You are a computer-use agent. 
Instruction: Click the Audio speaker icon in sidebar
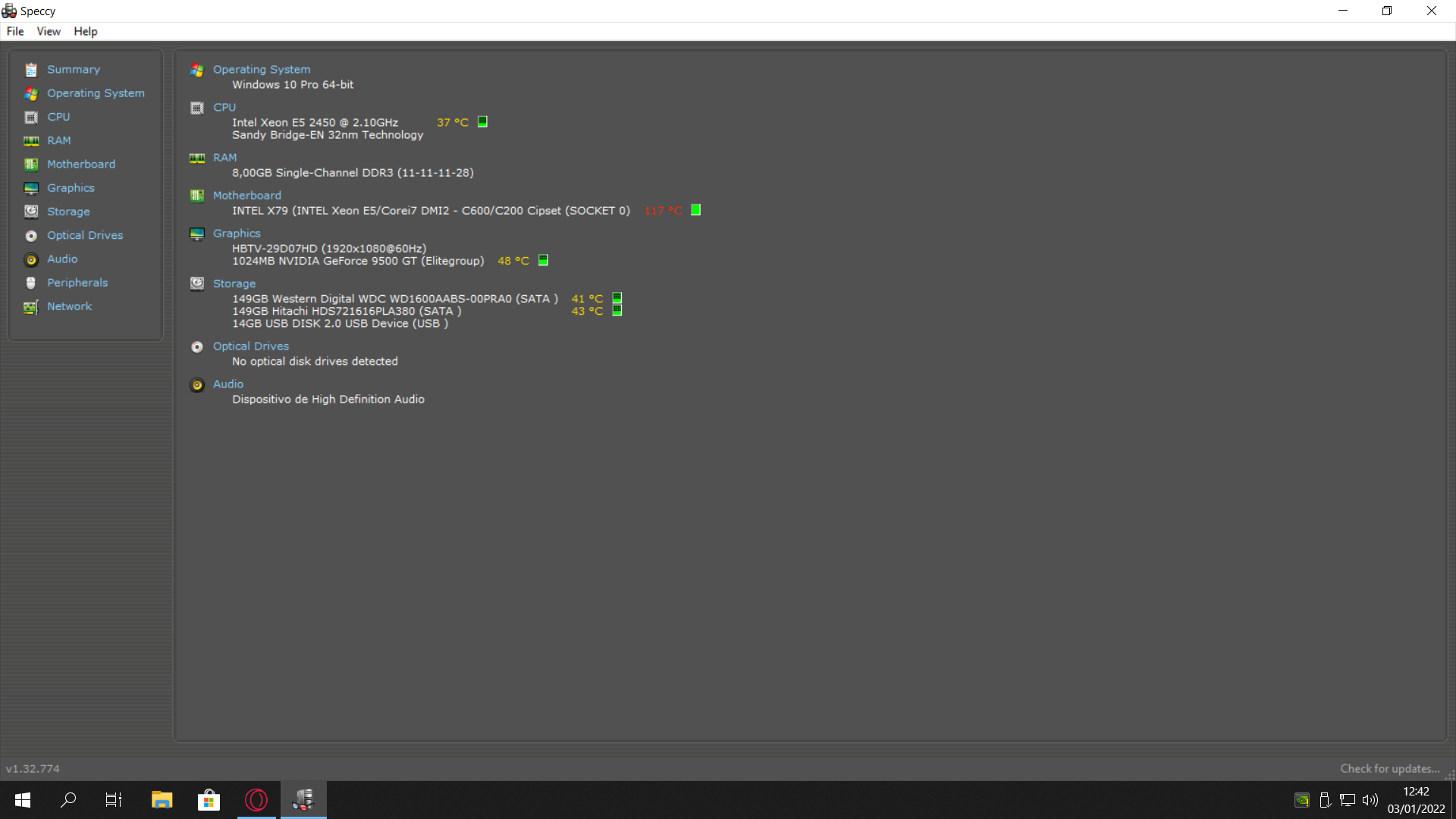(31, 259)
